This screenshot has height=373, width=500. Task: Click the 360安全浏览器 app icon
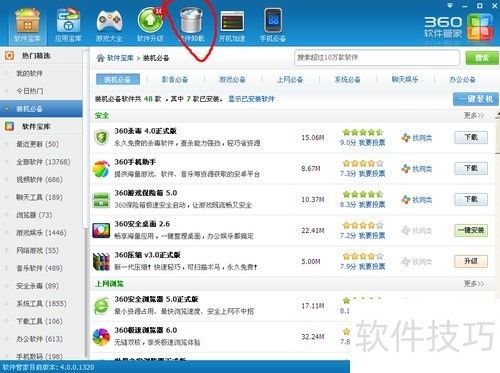[x=101, y=306]
